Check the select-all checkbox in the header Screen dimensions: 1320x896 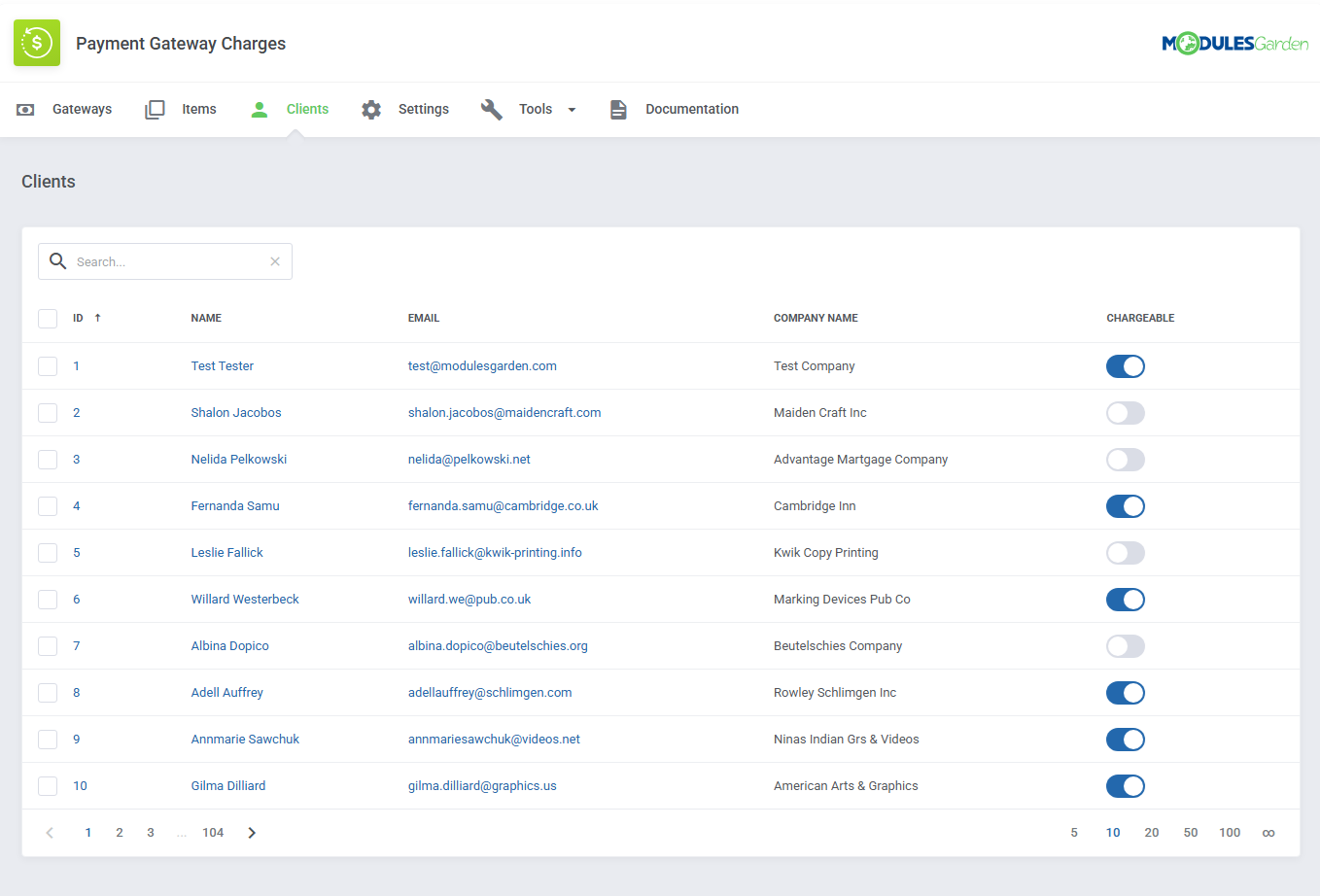(47, 318)
